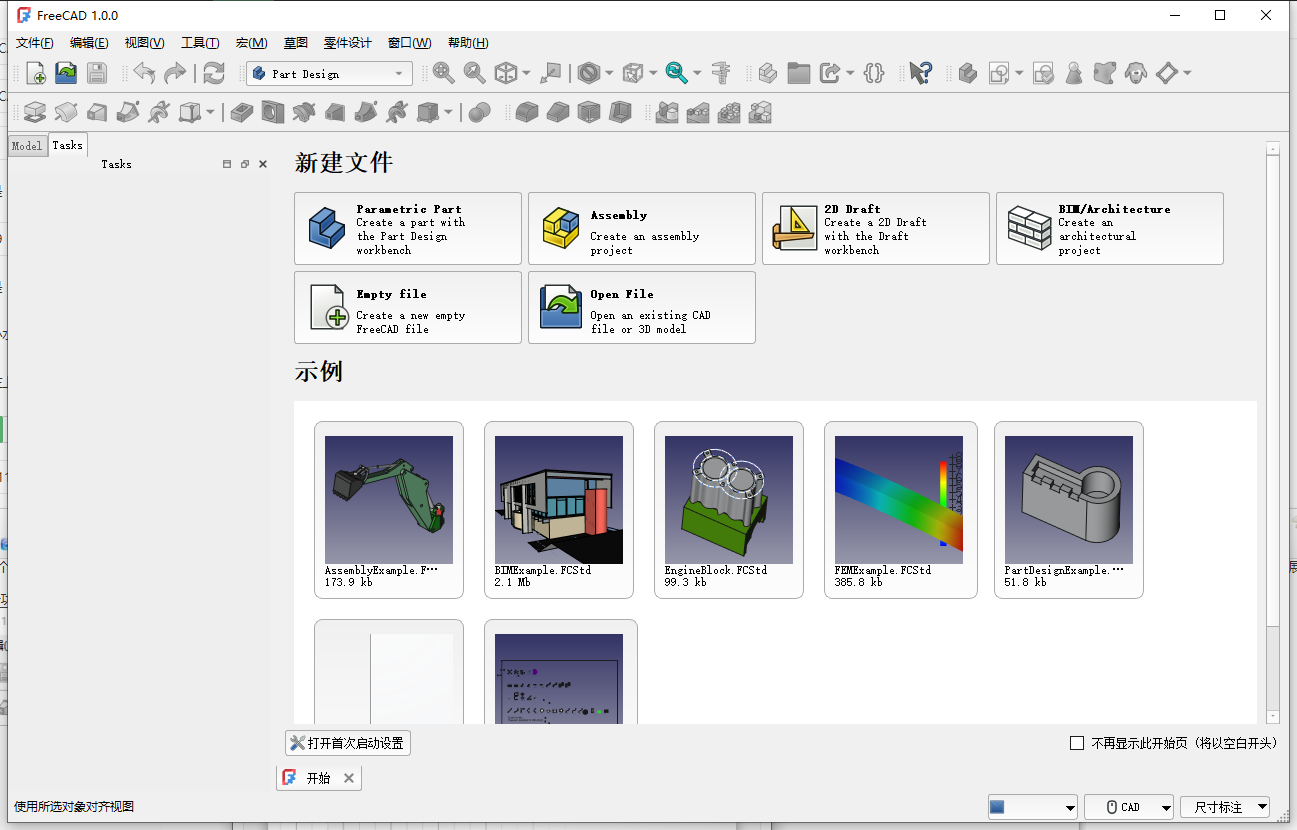Click the Empty file card
This screenshot has height=830, width=1297.
(408, 308)
